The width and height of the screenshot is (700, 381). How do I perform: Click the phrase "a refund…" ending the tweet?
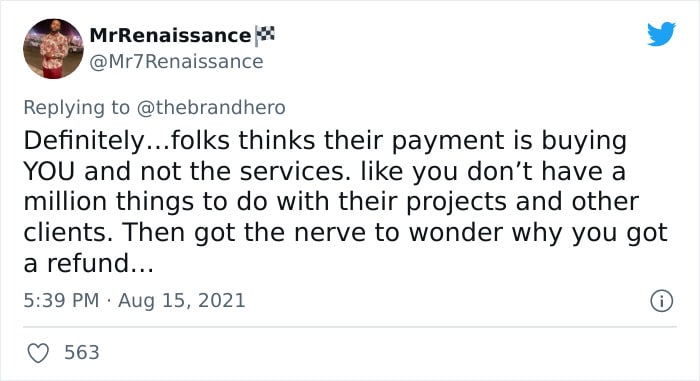(88, 263)
